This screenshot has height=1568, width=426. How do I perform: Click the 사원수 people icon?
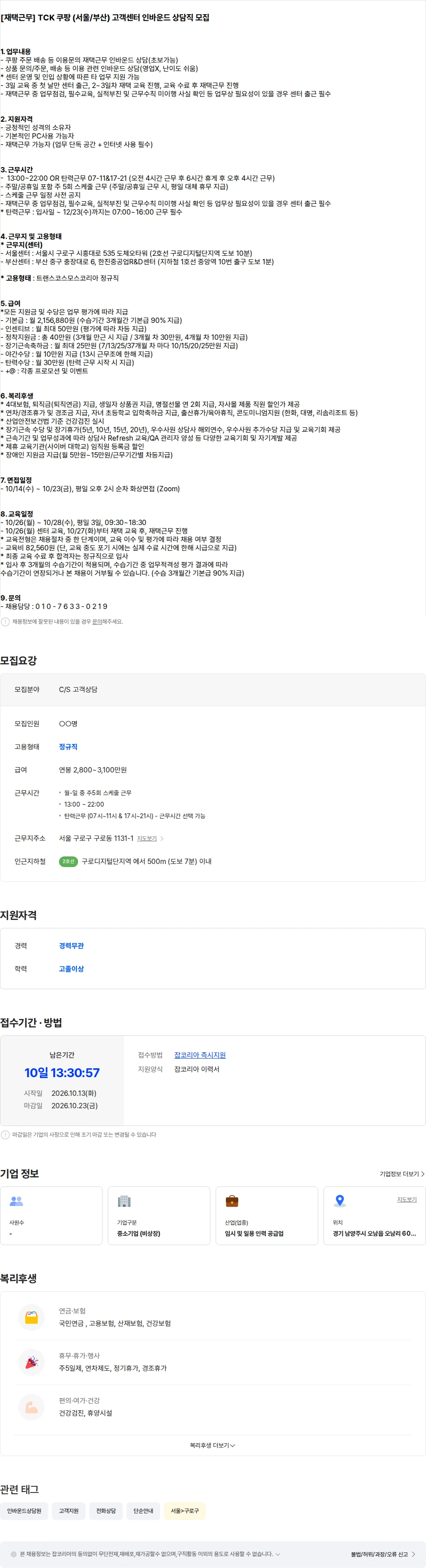coord(16,1201)
